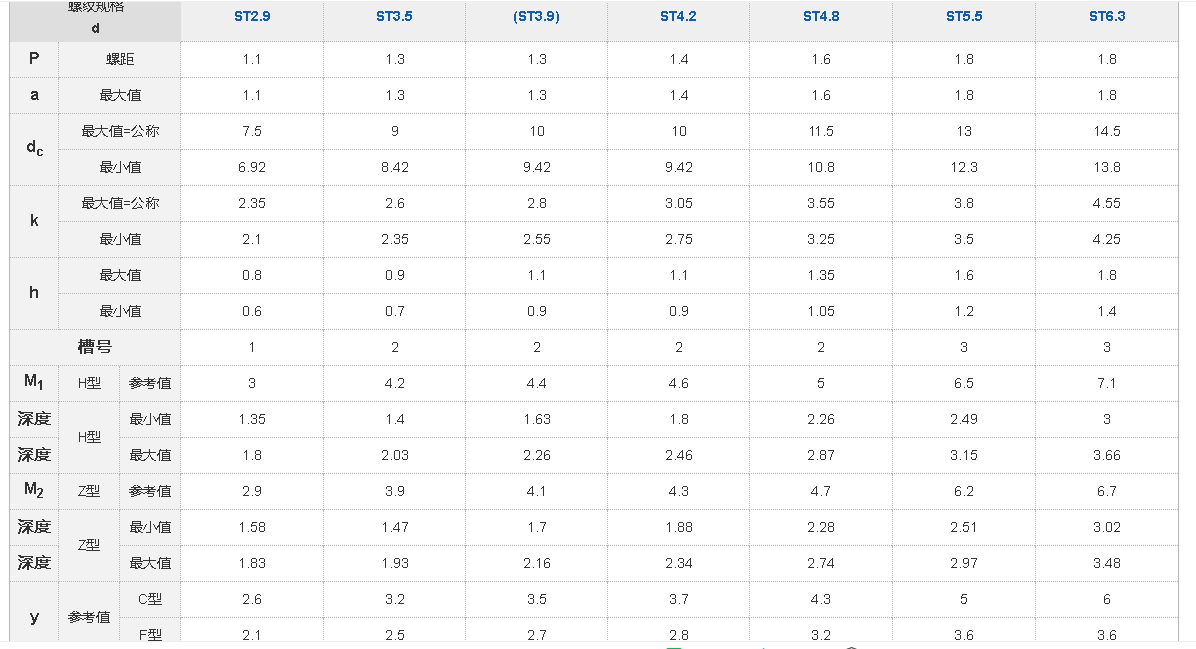The height and width of the screenshot is (649, 1196).
Task: Select the 3.15 depth value under ST5.5
Action: [x=964, y=455]
